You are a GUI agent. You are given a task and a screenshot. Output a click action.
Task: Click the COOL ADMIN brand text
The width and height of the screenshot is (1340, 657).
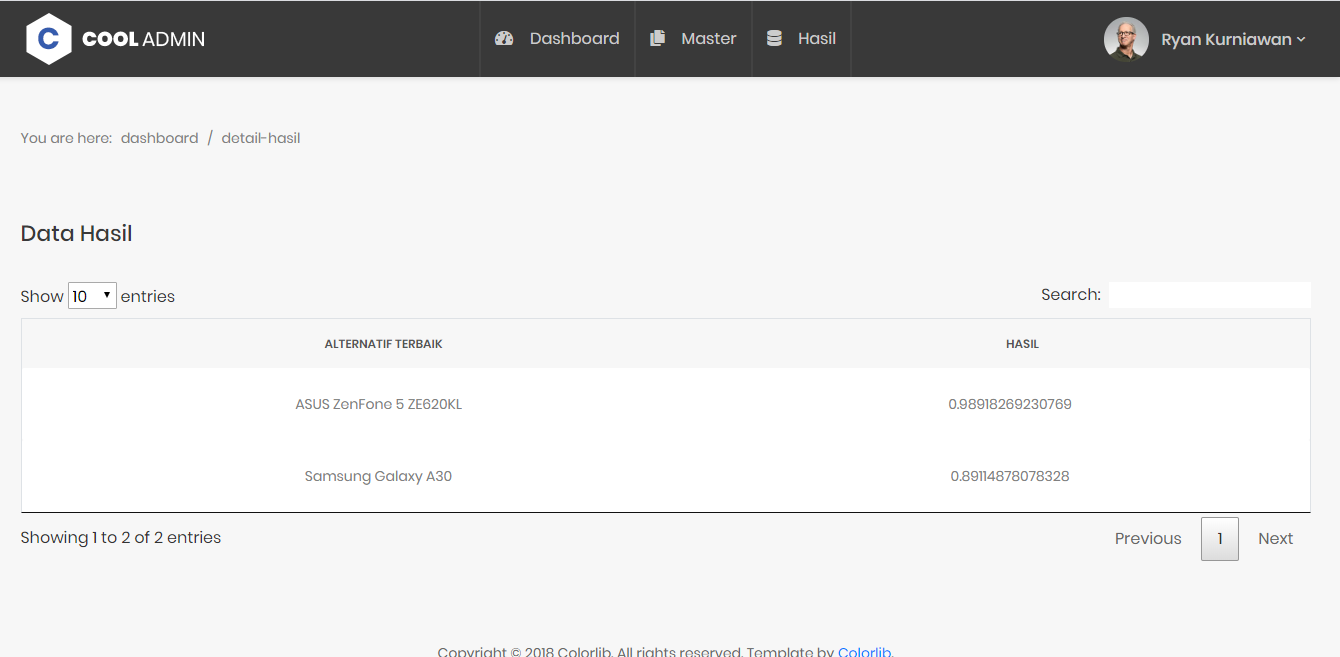point(143,39)
